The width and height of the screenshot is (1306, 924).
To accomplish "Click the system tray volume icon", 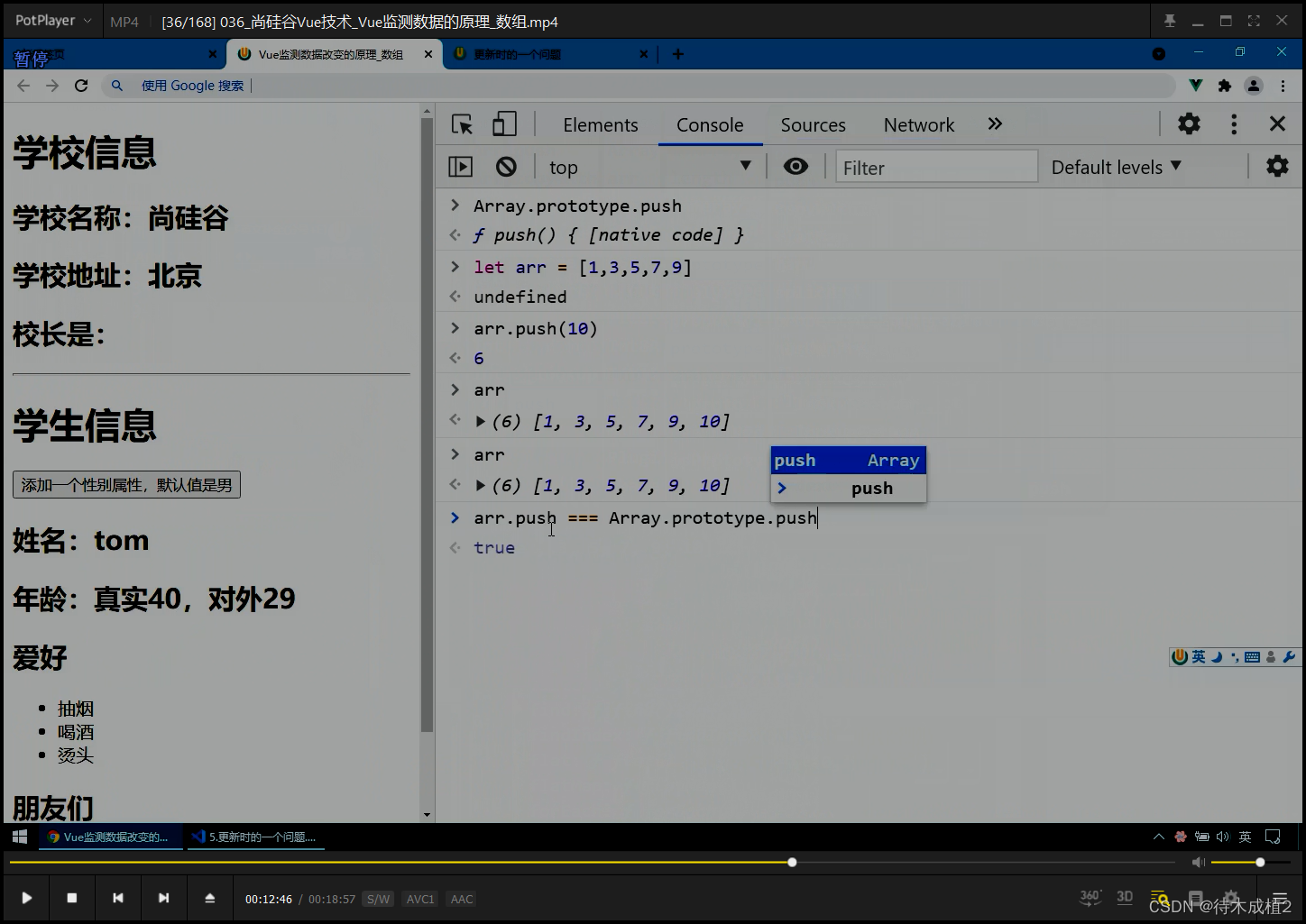I will point(1223,837).
